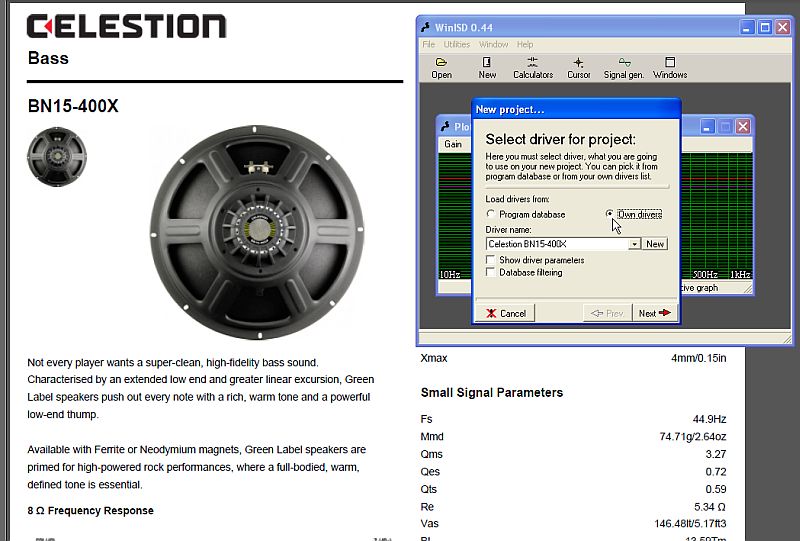Click the Bass category heading
The height and width of the screenshot is (541, 800).
(x=48, y=58)
